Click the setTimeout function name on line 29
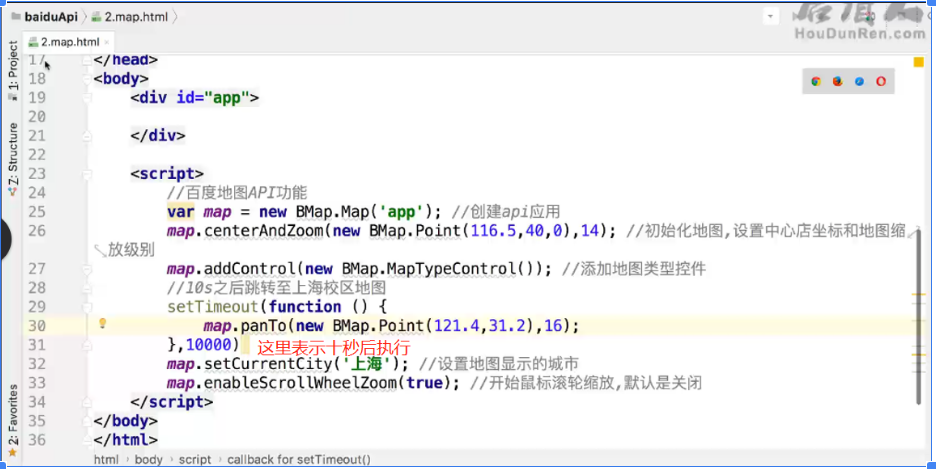 pos(213,307)
